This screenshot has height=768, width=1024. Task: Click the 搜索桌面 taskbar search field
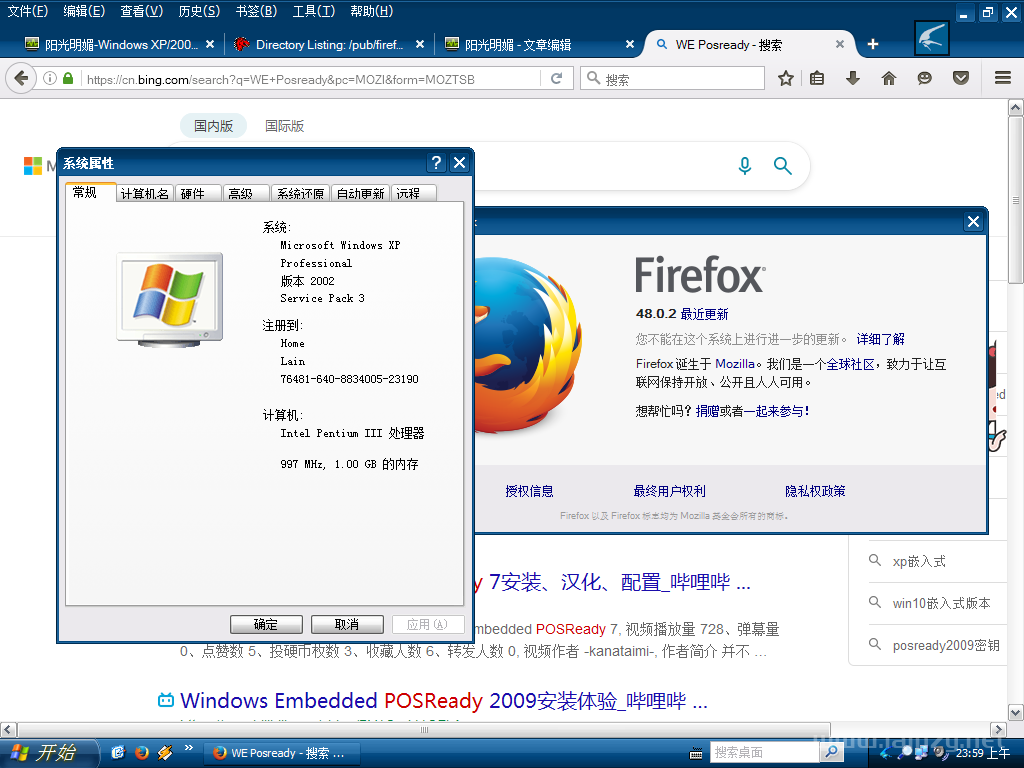[x=764, y=752]
